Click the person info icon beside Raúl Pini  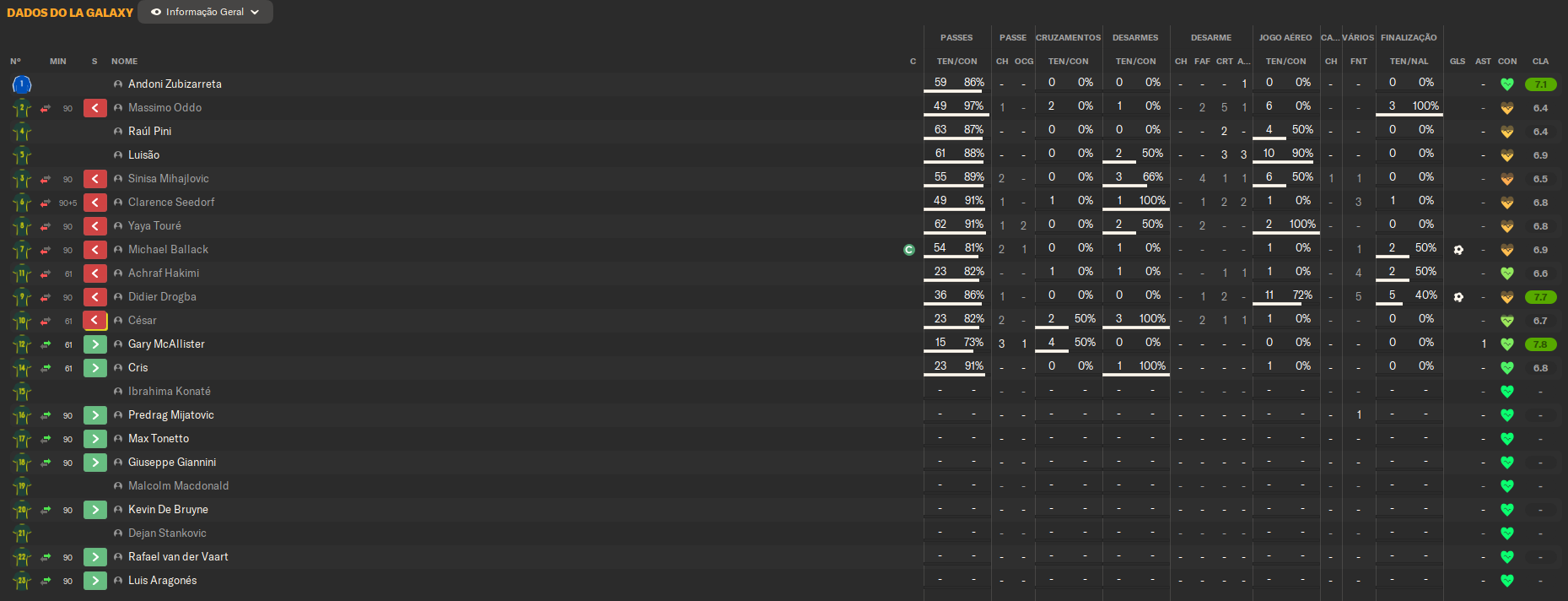pyautogui.click(x=118, y=132)
